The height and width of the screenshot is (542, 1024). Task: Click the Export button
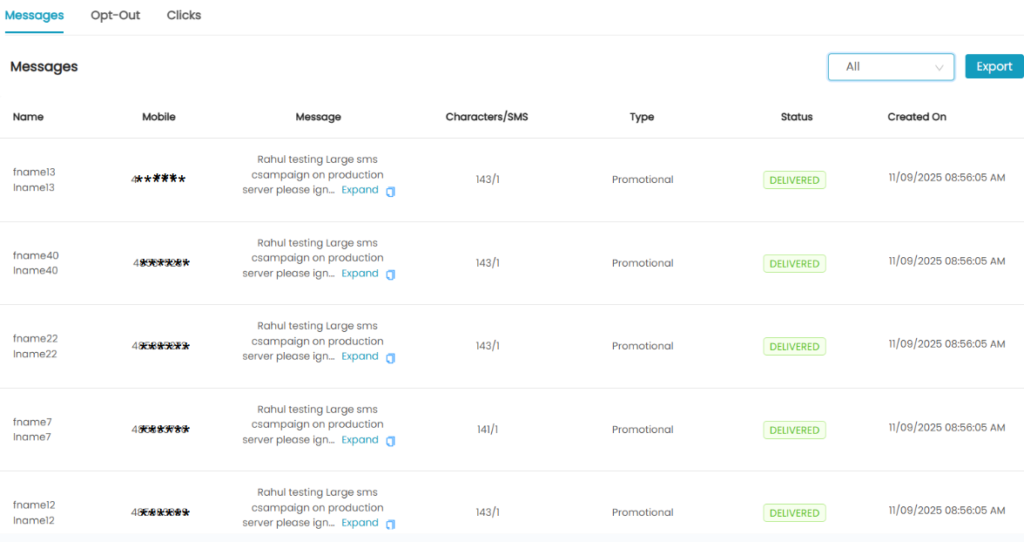tap(994, 67)
